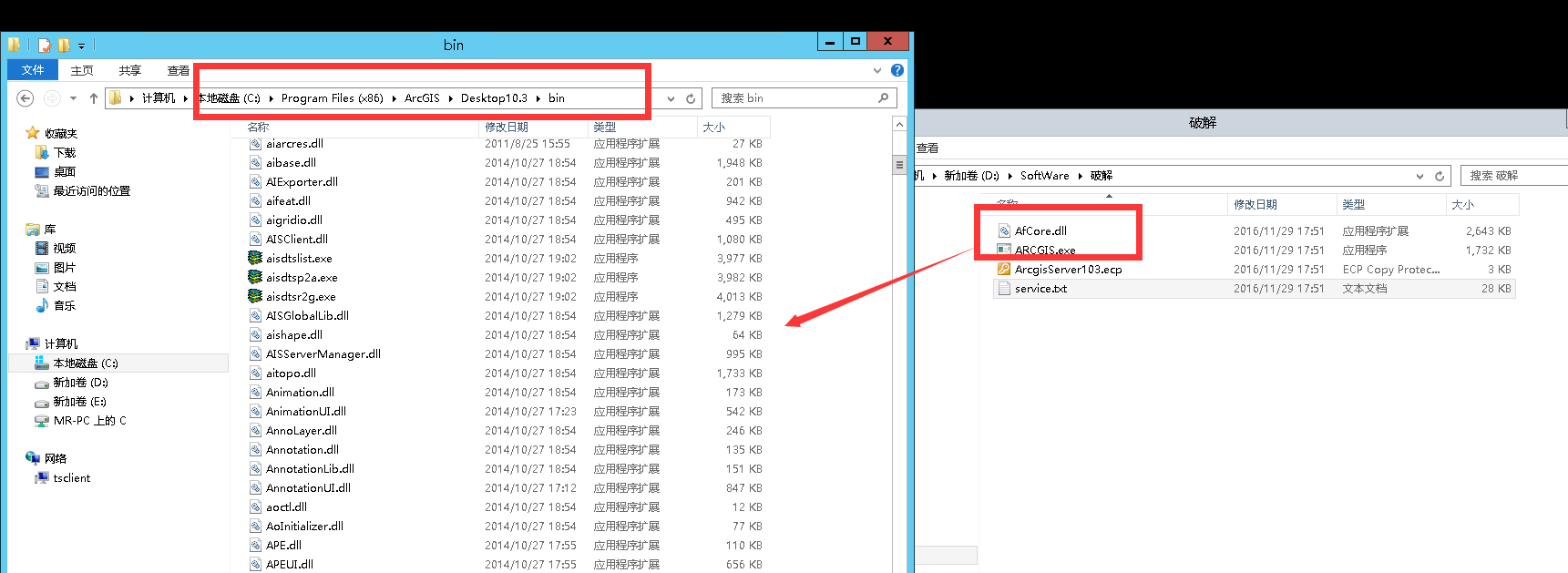1568x573 pixels.
Task: Click the New Folder icon in quick access toolbar
Action: tap(64, 45)
